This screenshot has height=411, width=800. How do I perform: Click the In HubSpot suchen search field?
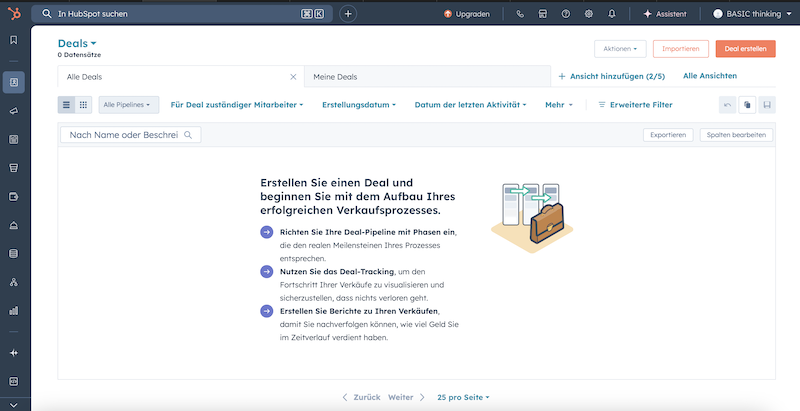182,14
